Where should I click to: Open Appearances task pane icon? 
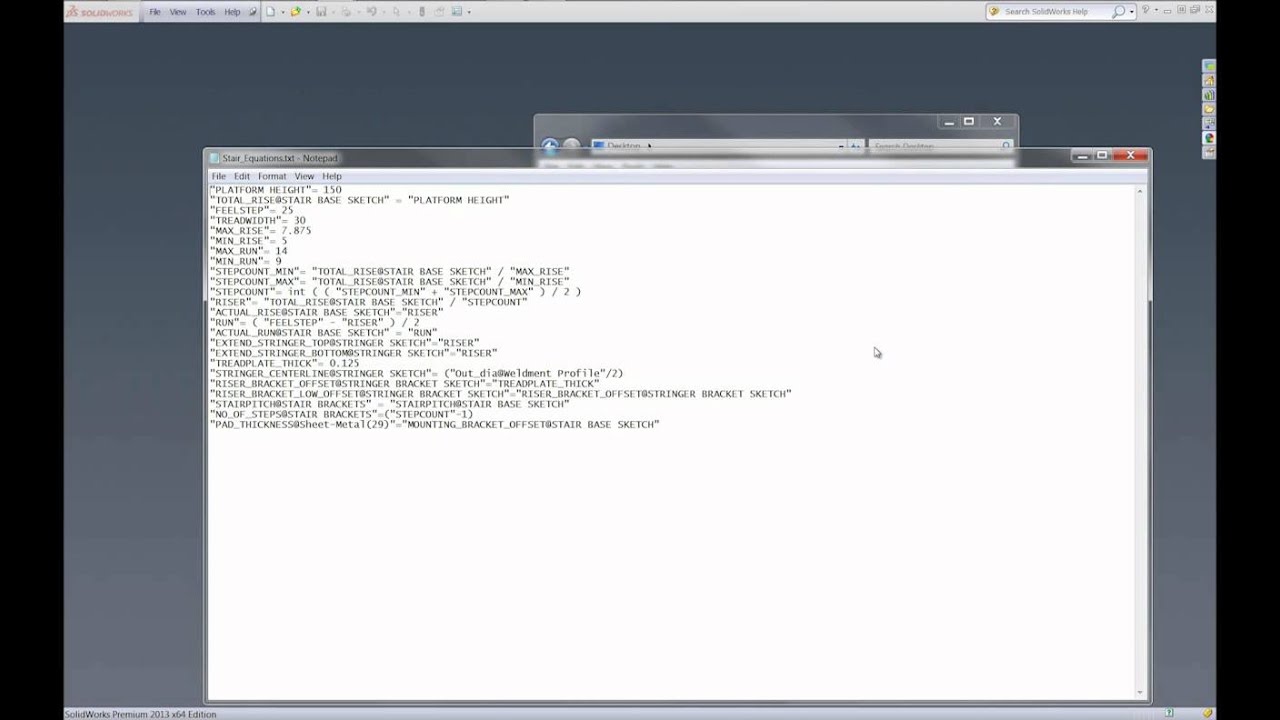coord(1209,138)
